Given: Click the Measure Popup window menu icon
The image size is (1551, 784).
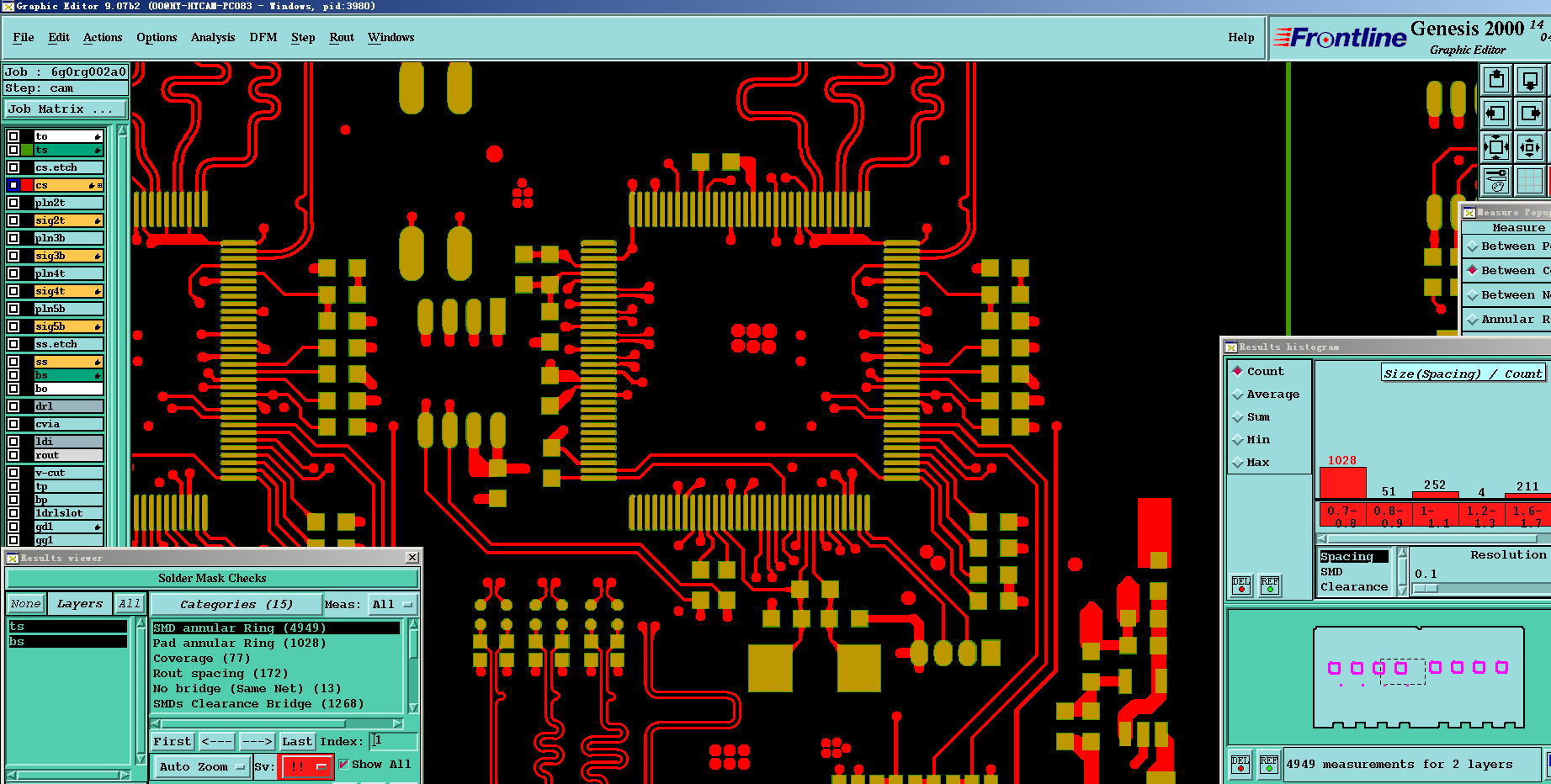Looking at the screenshot, I should [x=1469, y=212].
